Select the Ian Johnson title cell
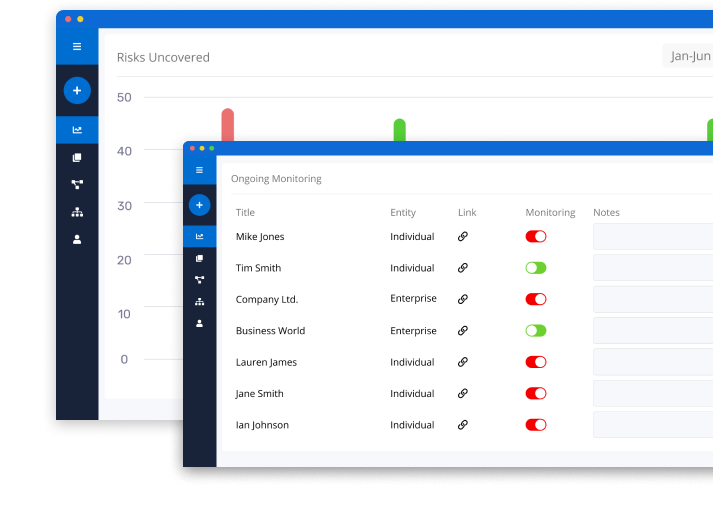This screenshot has width=713, height=517. [262, 425]
